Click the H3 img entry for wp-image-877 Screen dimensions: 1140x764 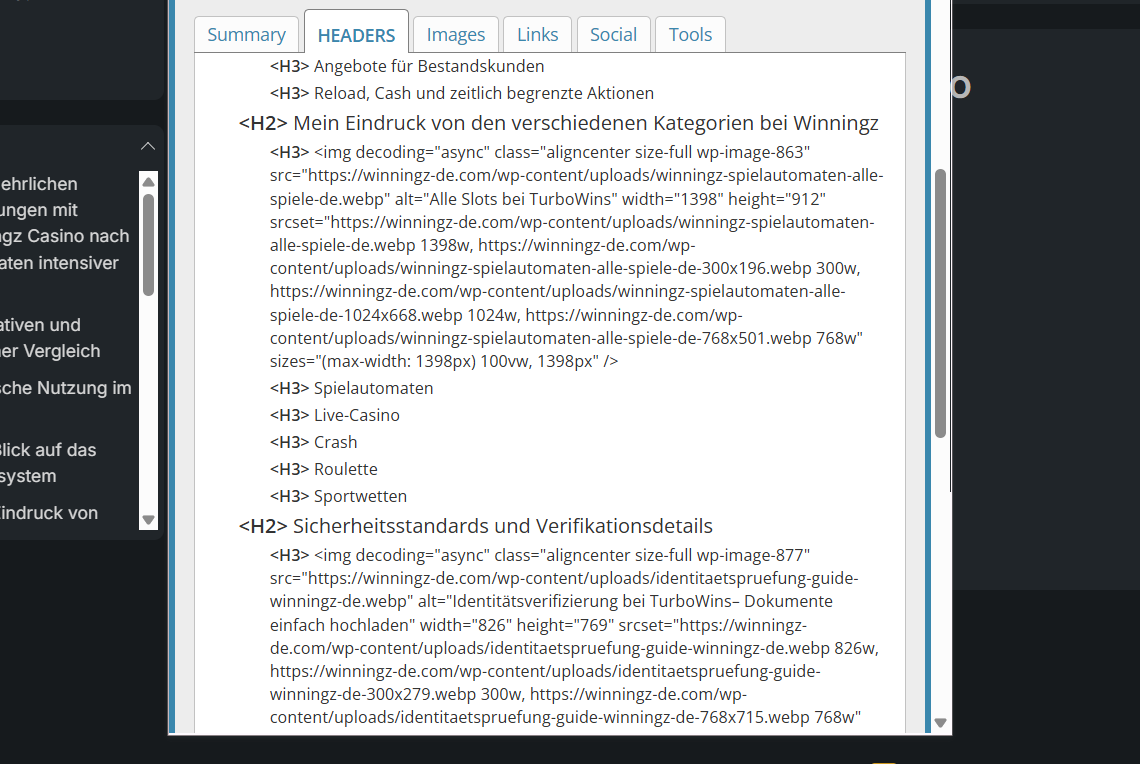pos(574,636)
